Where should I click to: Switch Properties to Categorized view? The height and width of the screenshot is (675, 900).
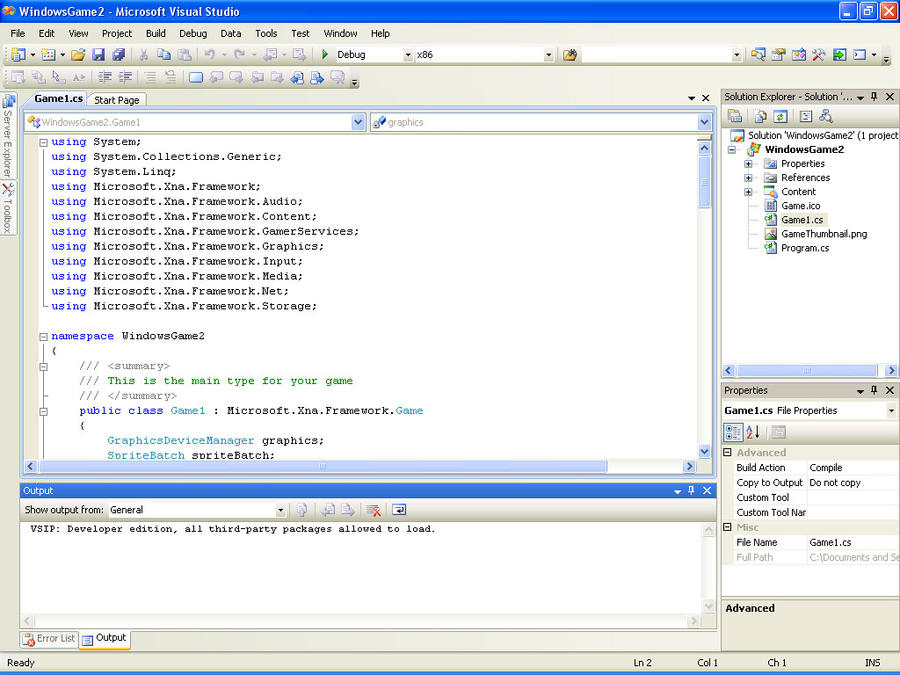733,432
